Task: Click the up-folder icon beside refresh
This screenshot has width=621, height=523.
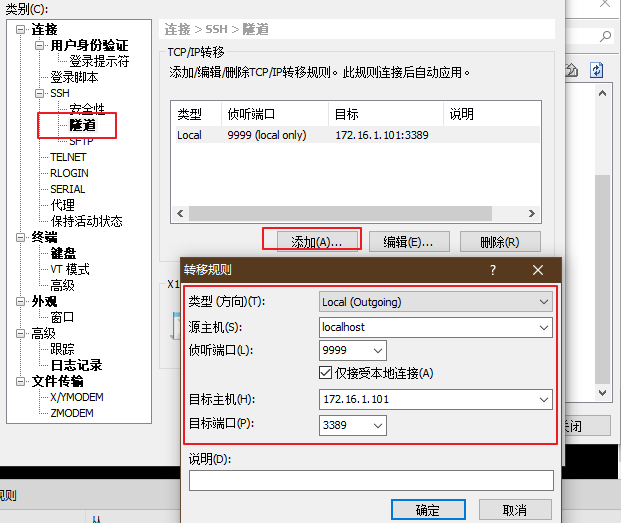Action: tap(572, 70)
